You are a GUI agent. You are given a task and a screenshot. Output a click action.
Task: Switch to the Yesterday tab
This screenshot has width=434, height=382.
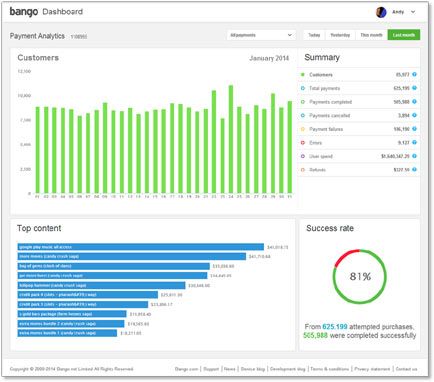(340, 35)
